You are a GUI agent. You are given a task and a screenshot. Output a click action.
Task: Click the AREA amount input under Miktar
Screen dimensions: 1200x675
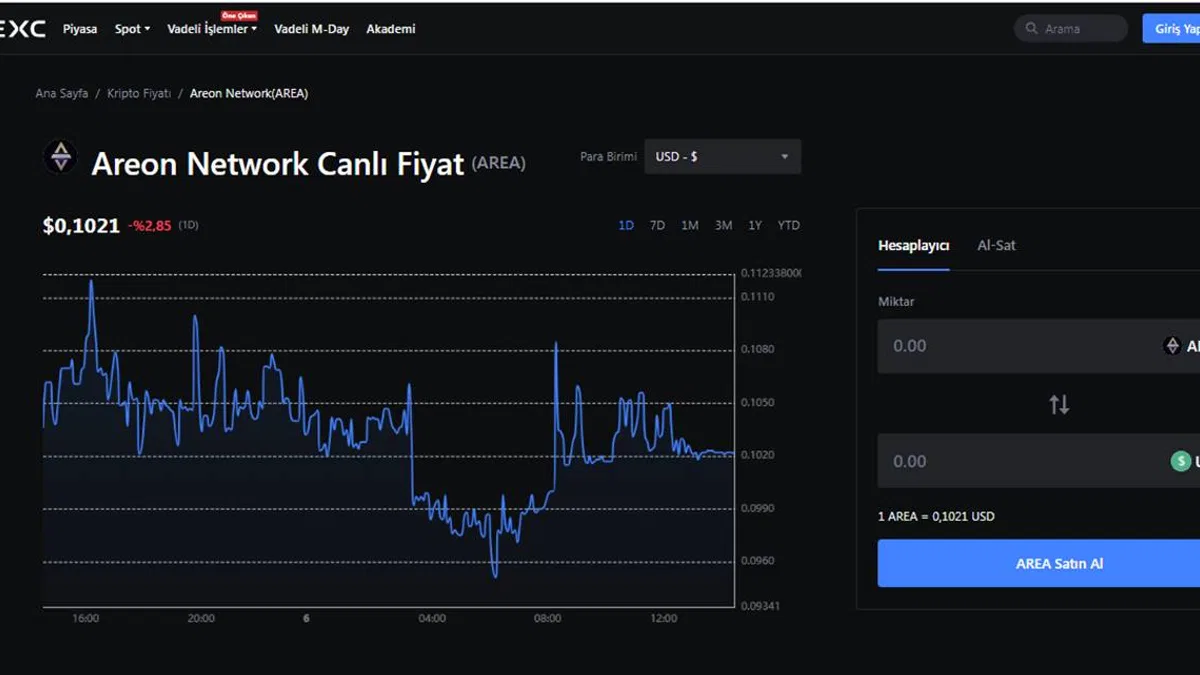(1039, 346)
